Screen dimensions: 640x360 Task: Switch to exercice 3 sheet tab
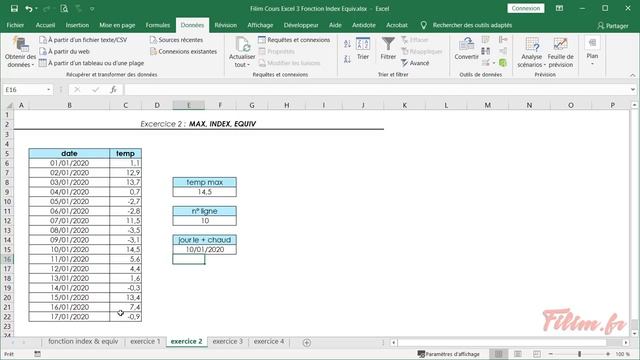pyautogui.click(x=228, y=342)
